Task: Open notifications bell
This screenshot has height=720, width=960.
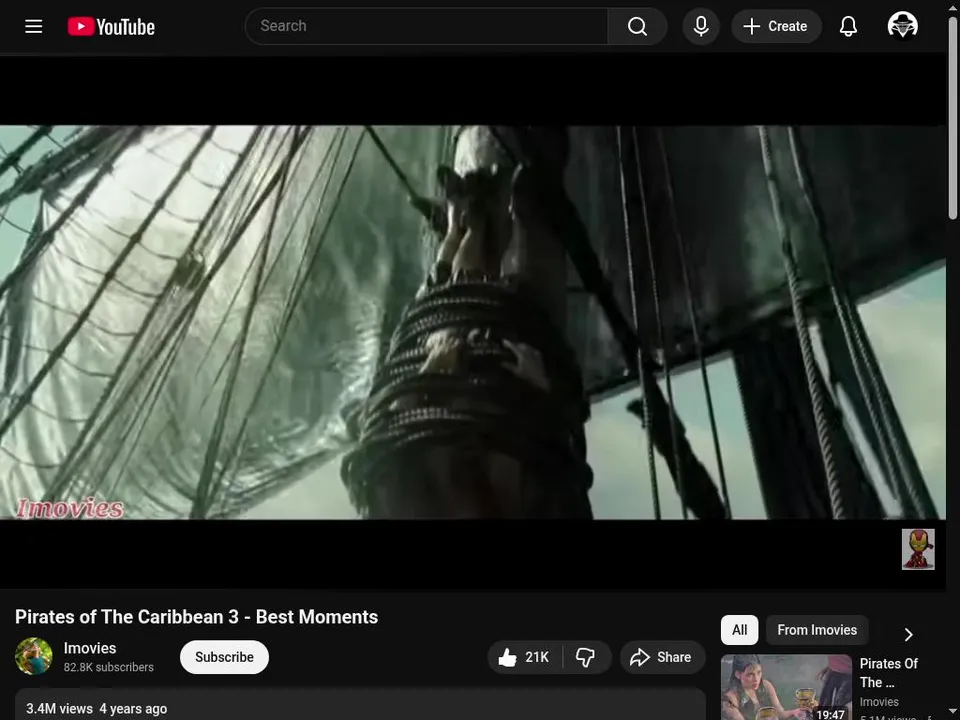Action: pos(848,26)
